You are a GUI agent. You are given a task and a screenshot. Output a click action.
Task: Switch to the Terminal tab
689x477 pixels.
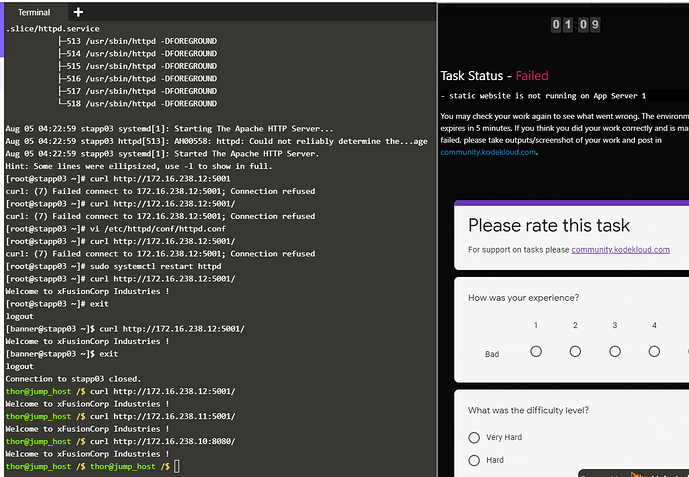pyautogui.click(x=34, y=12)
